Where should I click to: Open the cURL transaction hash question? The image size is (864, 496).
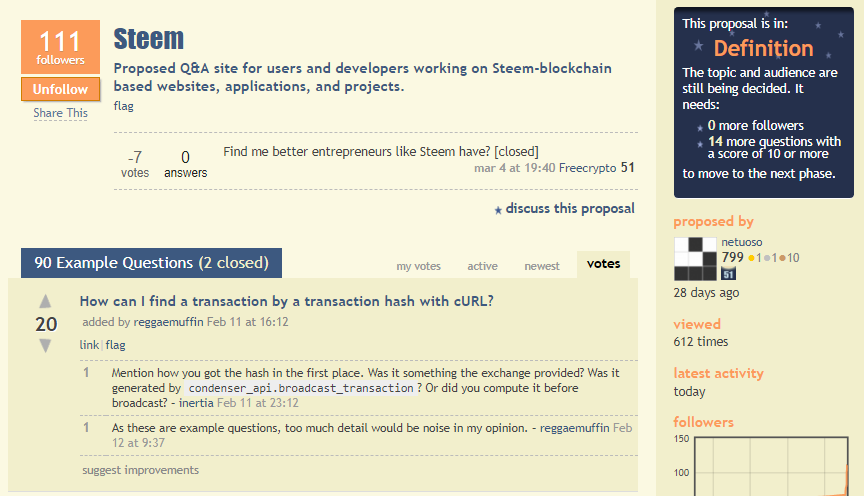pyautogui.click(x=287, y=301)
